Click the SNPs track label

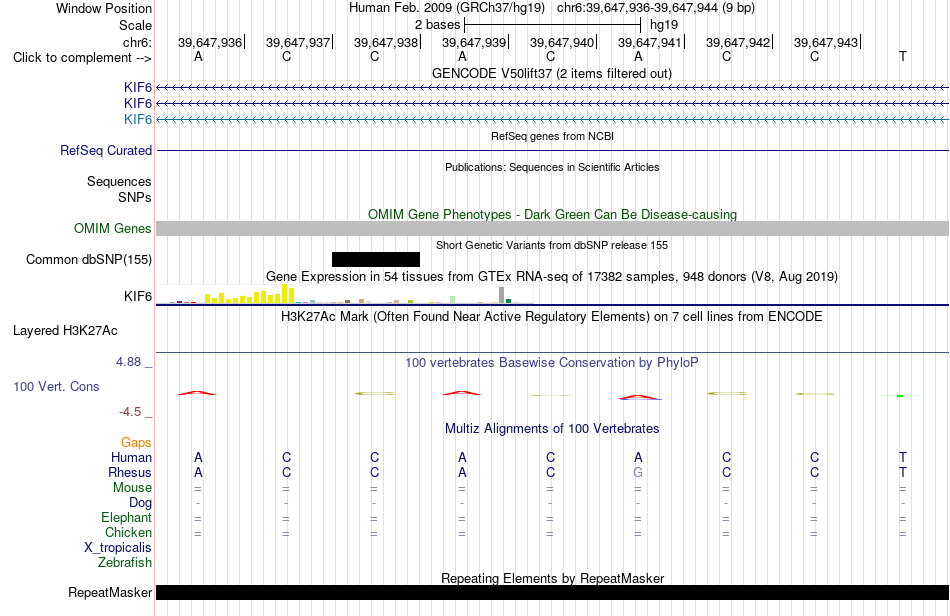135,197
